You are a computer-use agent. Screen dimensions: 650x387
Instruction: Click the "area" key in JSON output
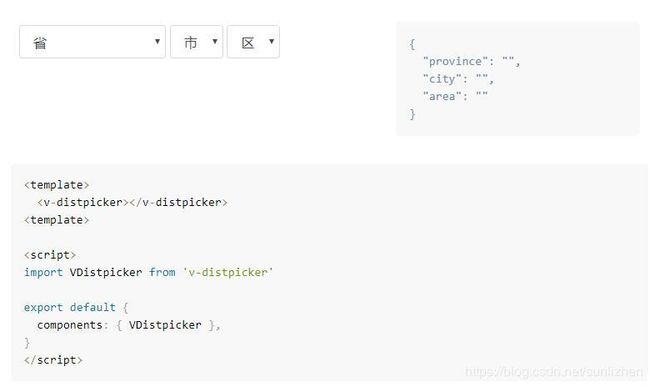point(442,97)
